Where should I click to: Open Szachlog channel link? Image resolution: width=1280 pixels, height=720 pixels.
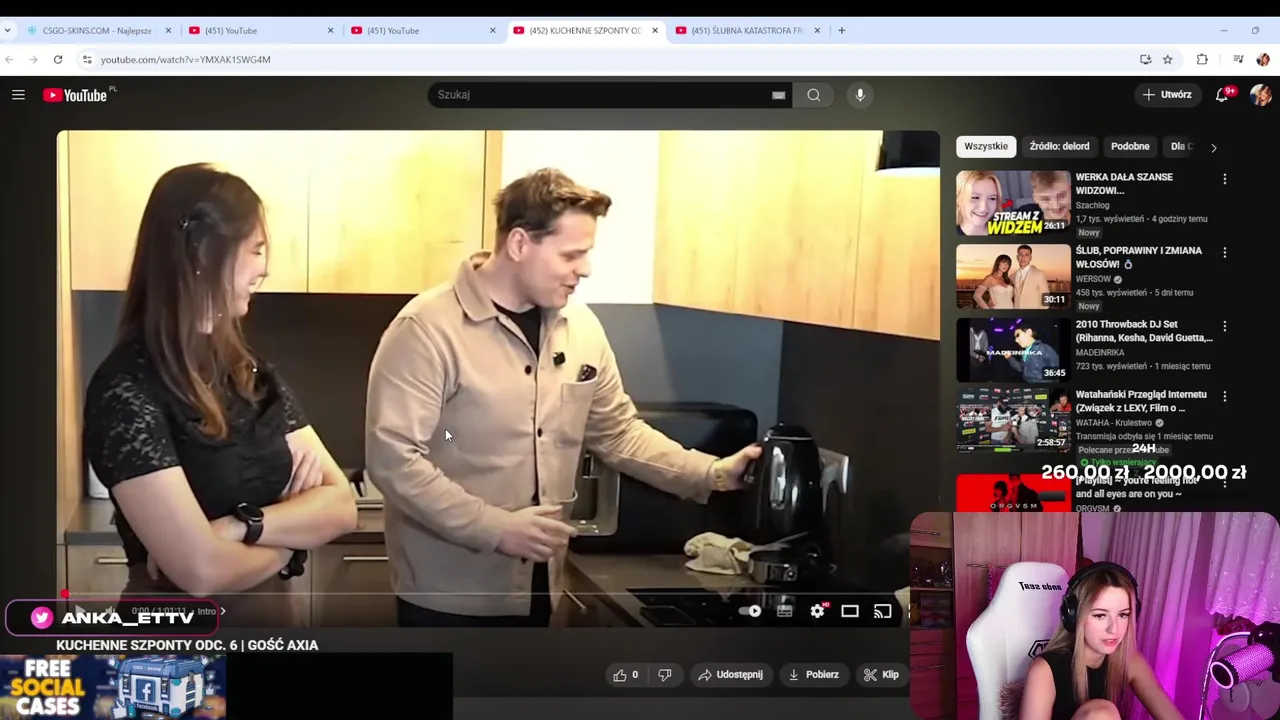[1092, 206]
